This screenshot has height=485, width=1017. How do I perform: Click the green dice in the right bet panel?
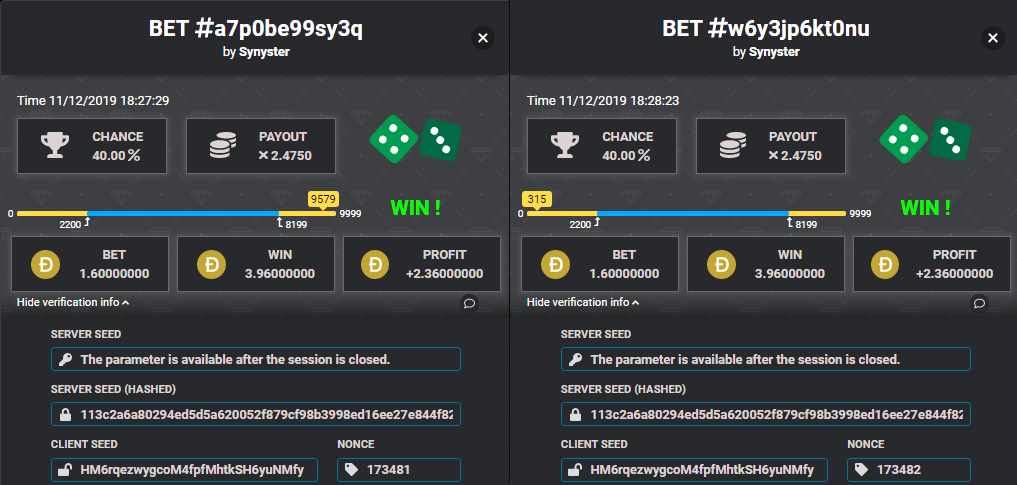[x=925, y=139]
